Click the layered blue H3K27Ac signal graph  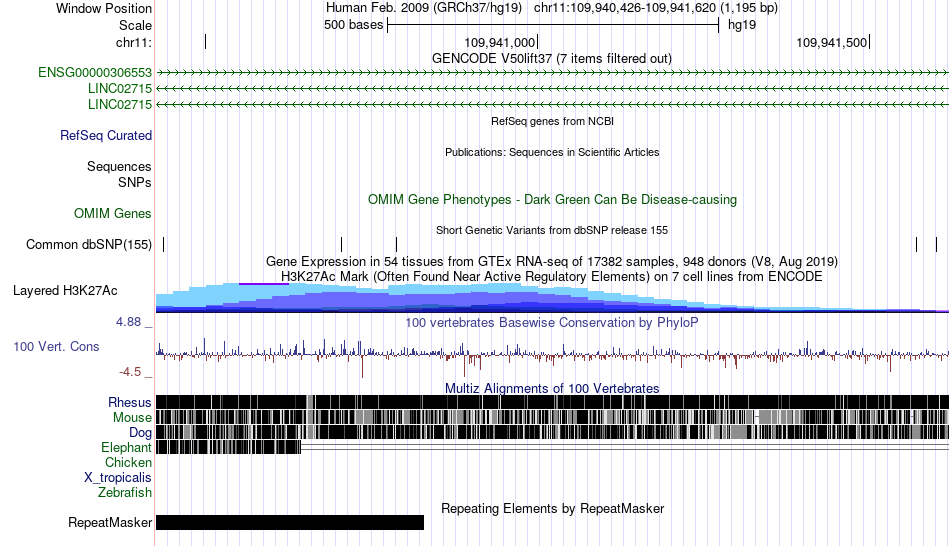coord(553,298)
